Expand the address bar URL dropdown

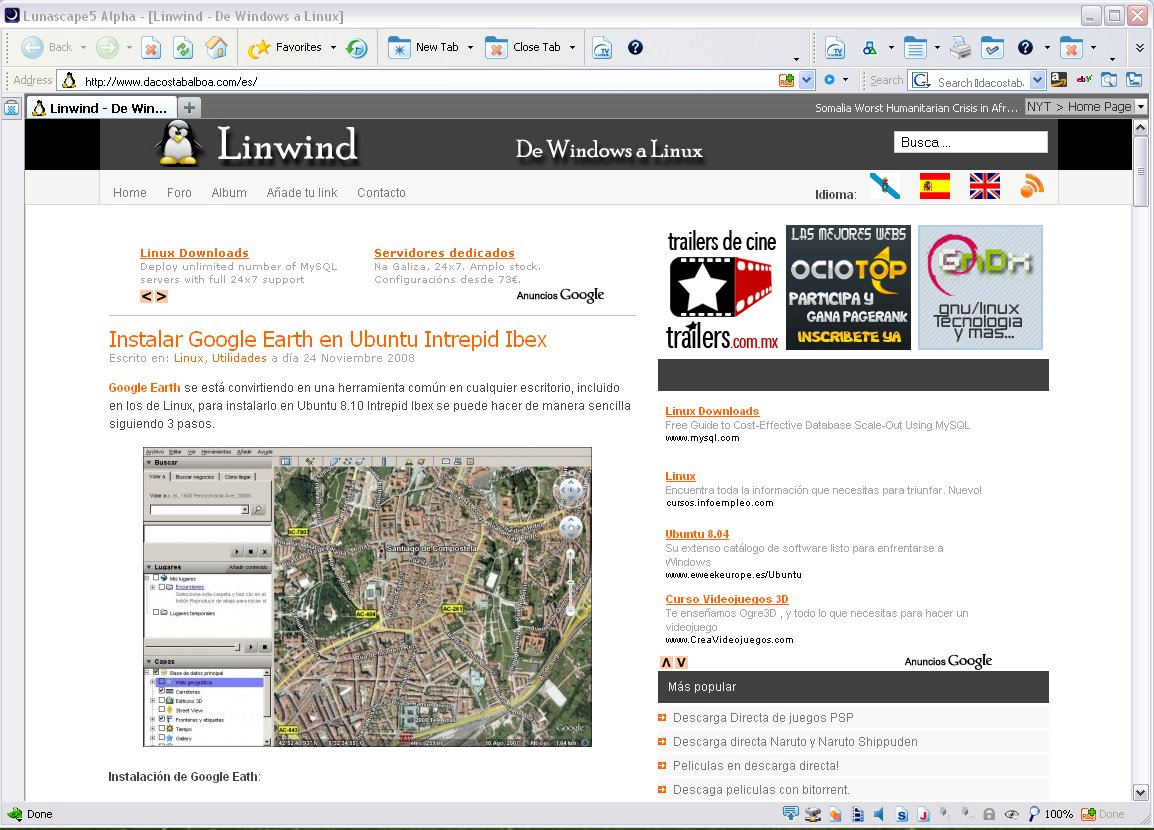tap(807, 80)
